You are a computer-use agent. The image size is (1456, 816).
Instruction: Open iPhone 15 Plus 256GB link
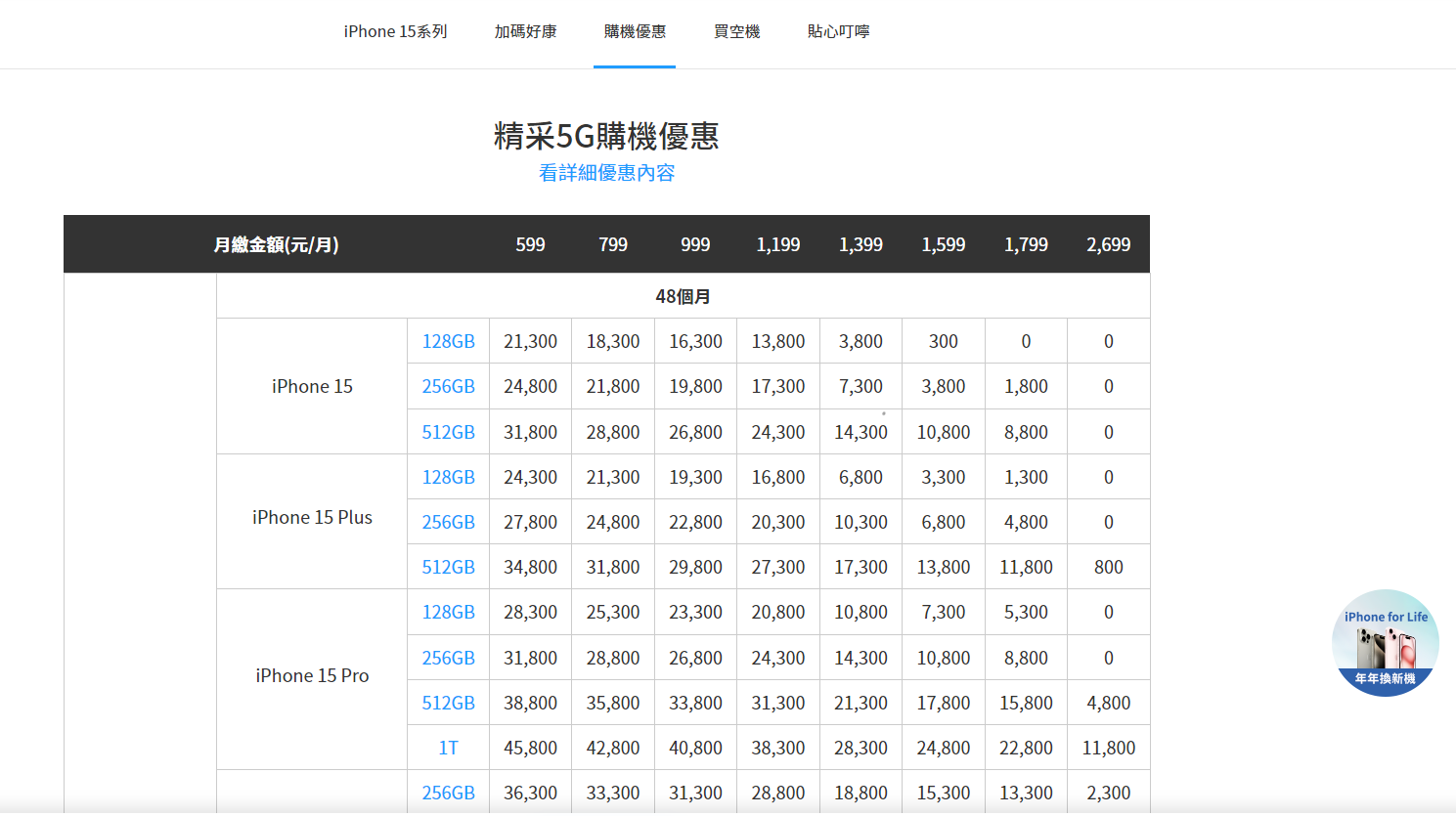click(x=448, y=522)
